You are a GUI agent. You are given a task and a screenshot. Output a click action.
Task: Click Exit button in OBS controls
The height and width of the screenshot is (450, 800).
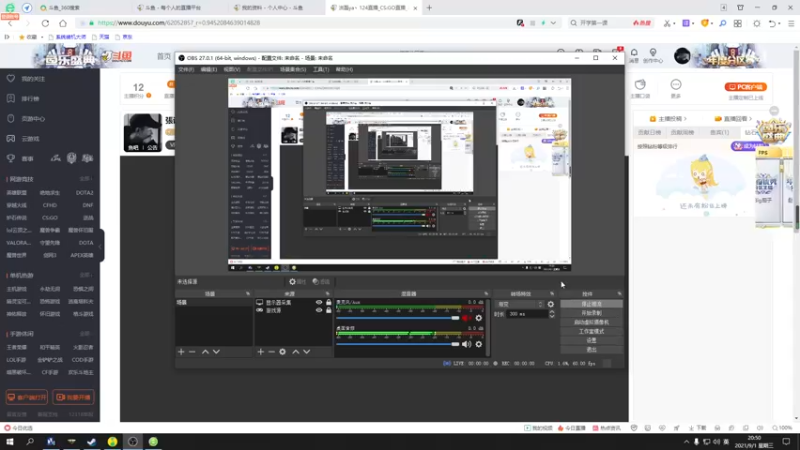coord(591,349)
